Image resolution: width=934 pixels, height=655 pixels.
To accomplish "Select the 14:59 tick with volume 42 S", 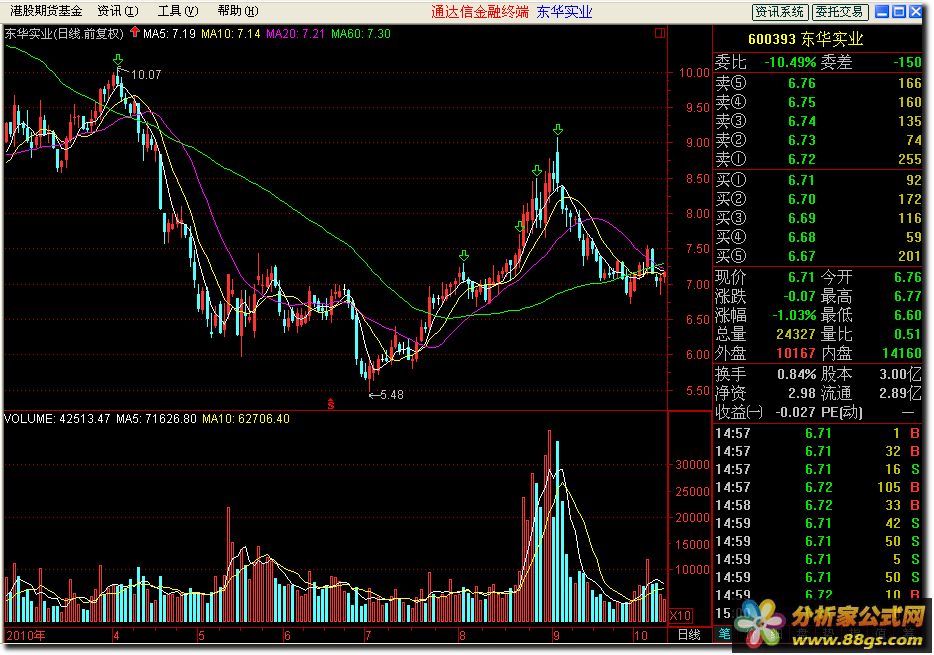I will (x=818, y=523).
